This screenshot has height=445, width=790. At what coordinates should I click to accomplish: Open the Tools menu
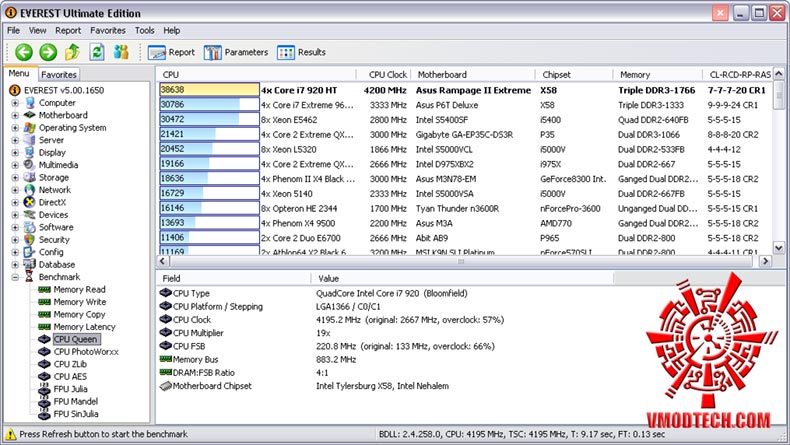145,31
